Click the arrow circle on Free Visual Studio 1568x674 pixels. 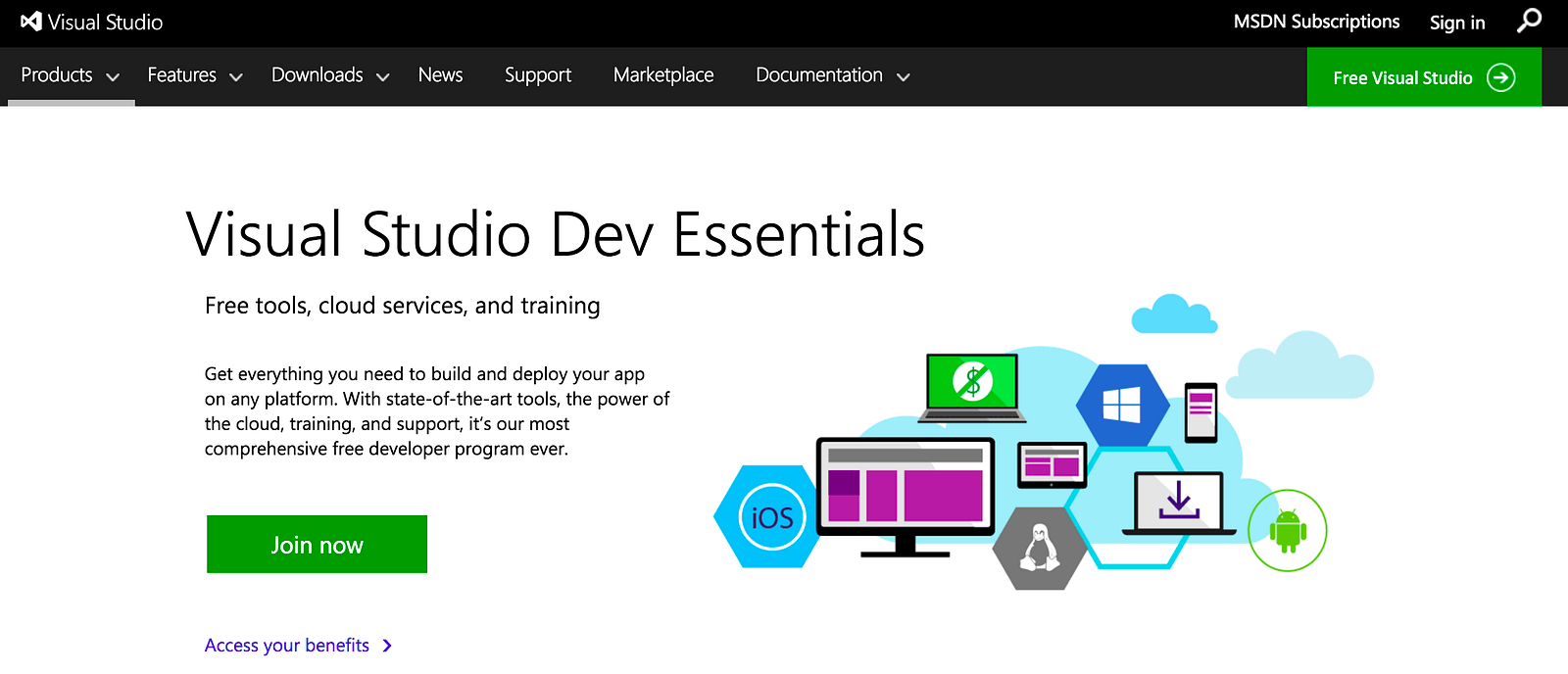click(x=1500, y=77)
